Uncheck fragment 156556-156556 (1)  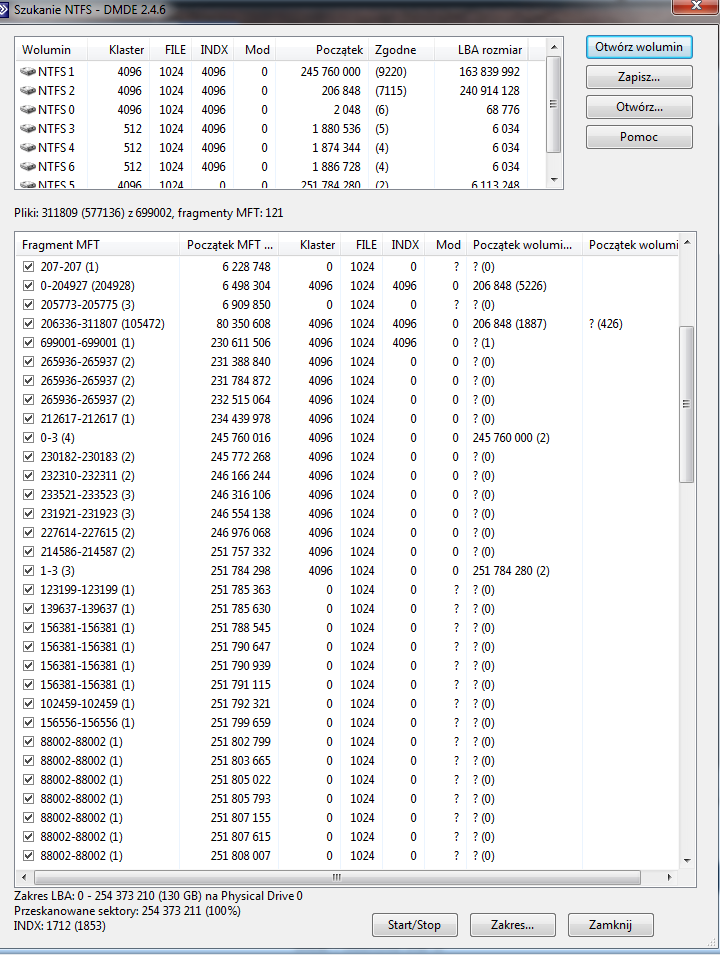point(28,722)
